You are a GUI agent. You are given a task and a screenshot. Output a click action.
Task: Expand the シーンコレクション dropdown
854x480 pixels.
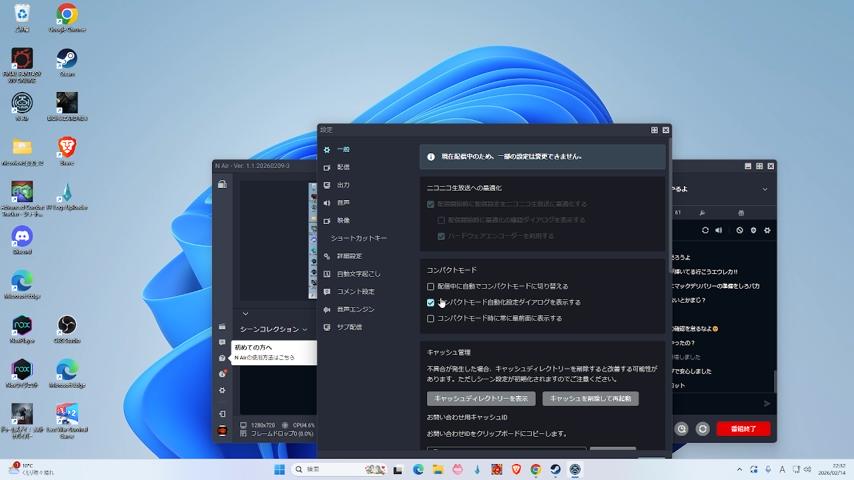pos(273,329)
